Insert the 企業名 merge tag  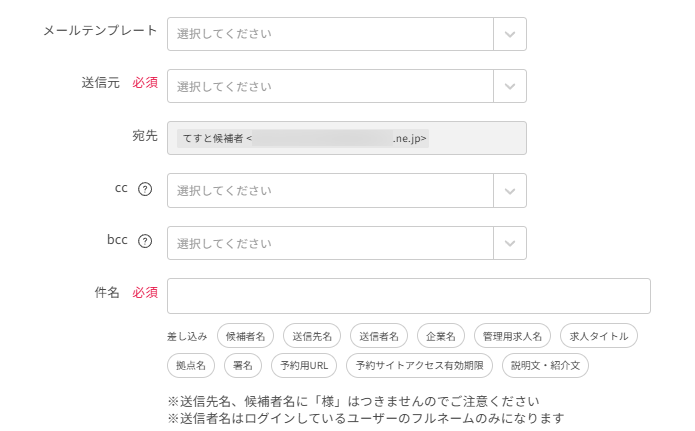tap(439, 336)
